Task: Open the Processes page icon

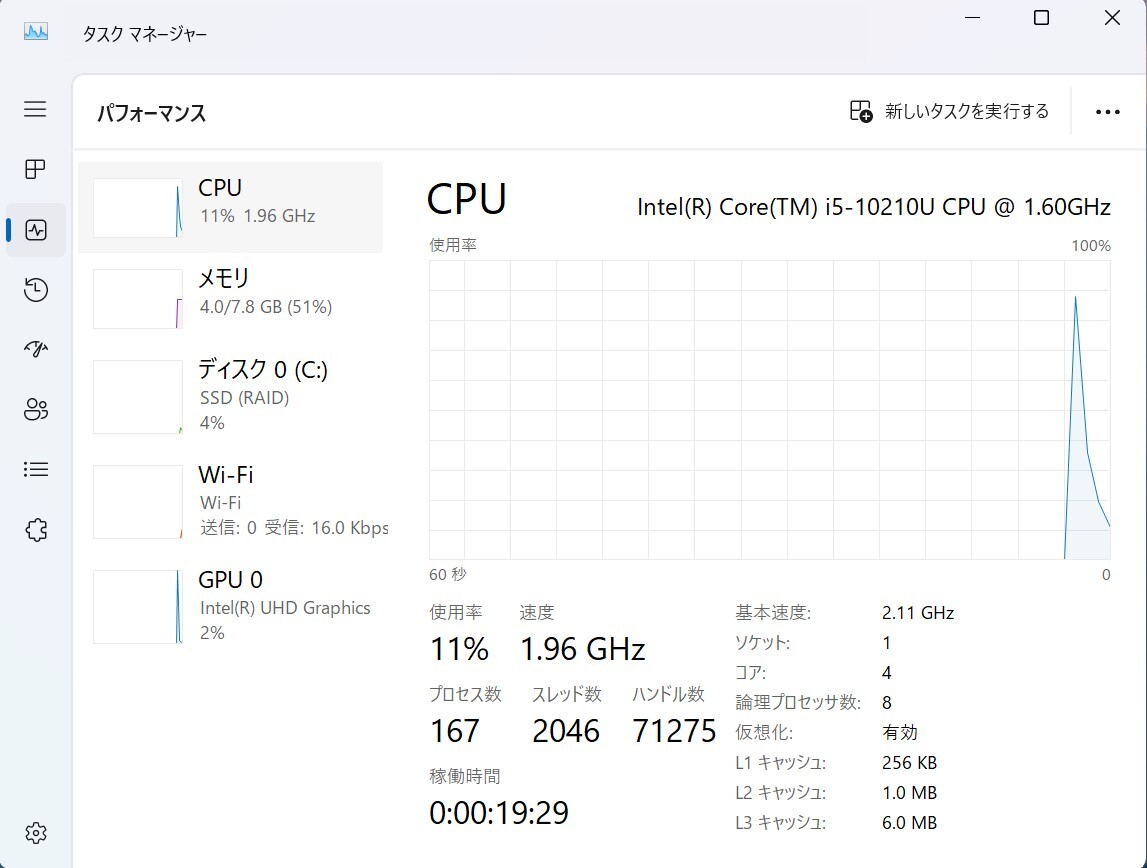Action: (x=35, y=169)
